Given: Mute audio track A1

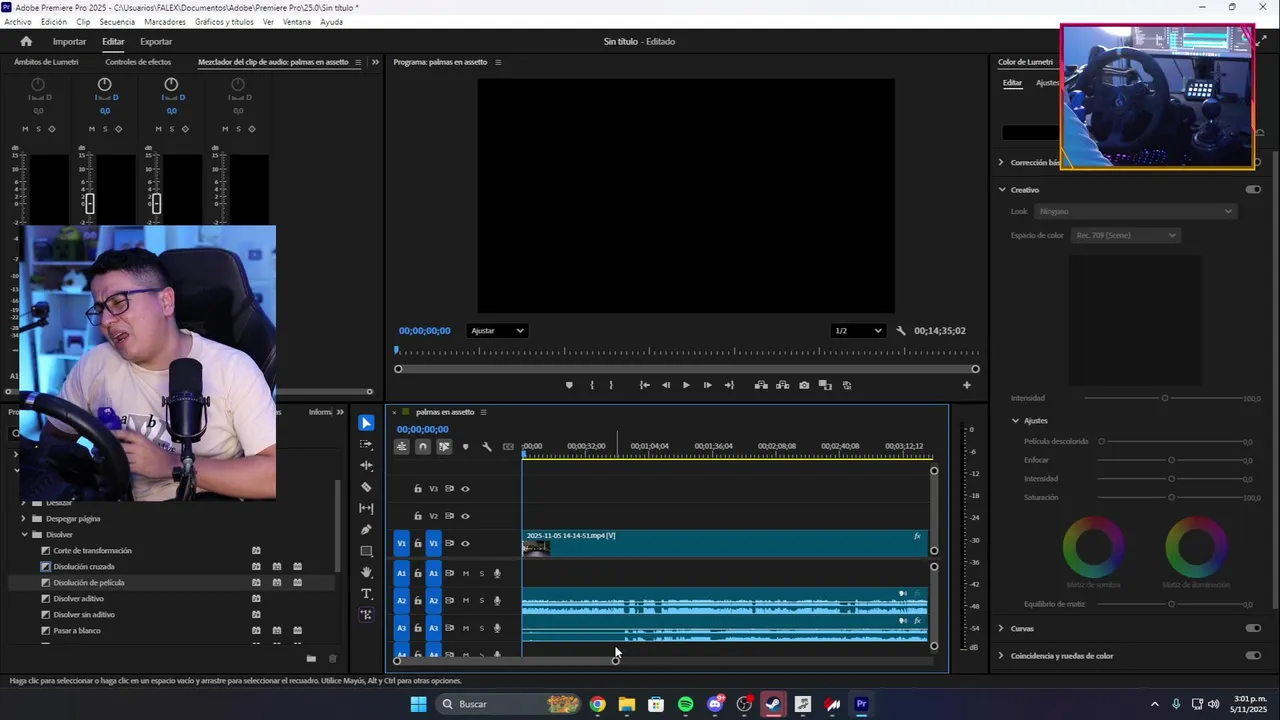Looking at the screenshot, I should tap(465, 573).
